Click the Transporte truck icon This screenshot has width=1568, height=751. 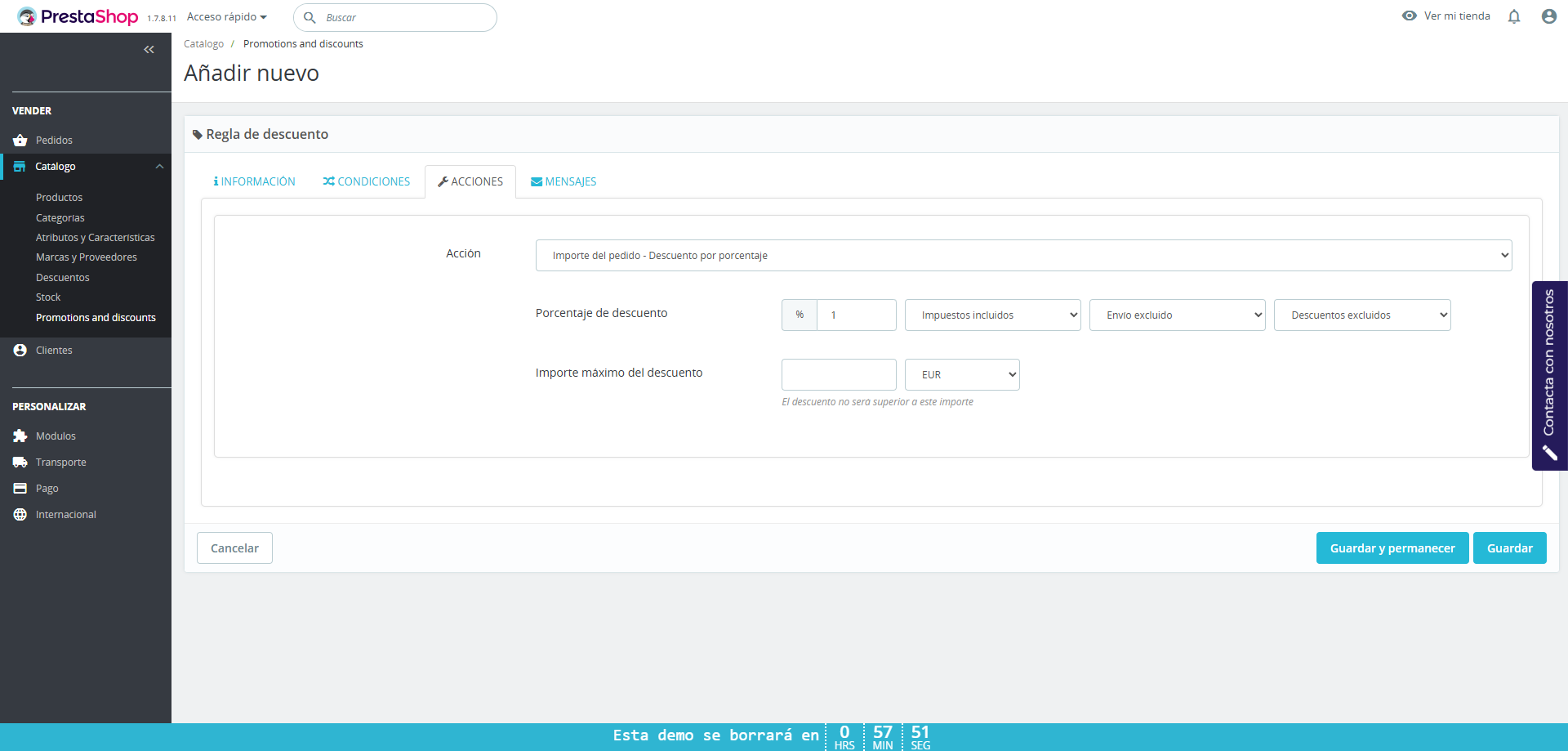pyautogui.click(x=20, y=463)
